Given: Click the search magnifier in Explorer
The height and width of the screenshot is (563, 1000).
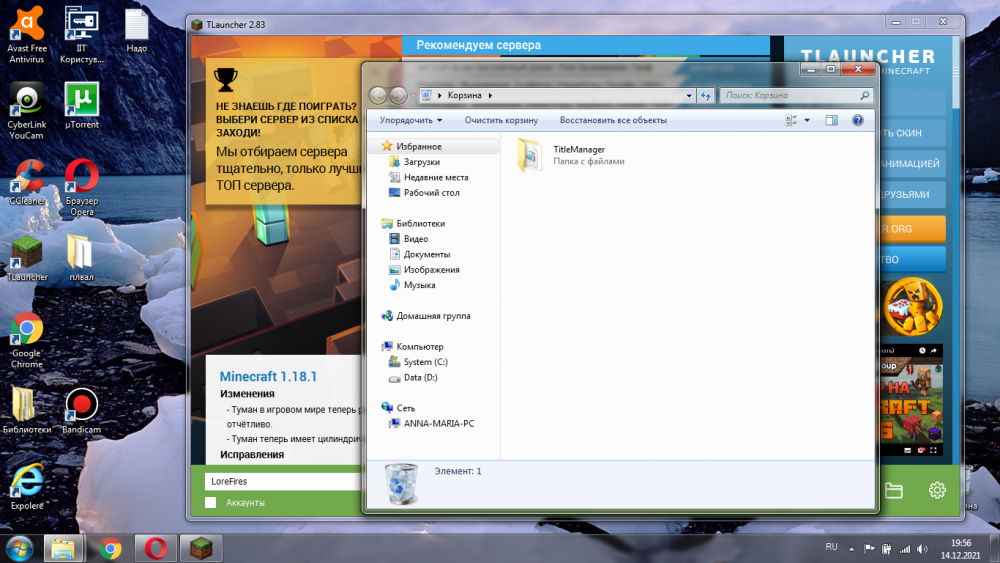Looking at the screenshot, I should (864, 95).
